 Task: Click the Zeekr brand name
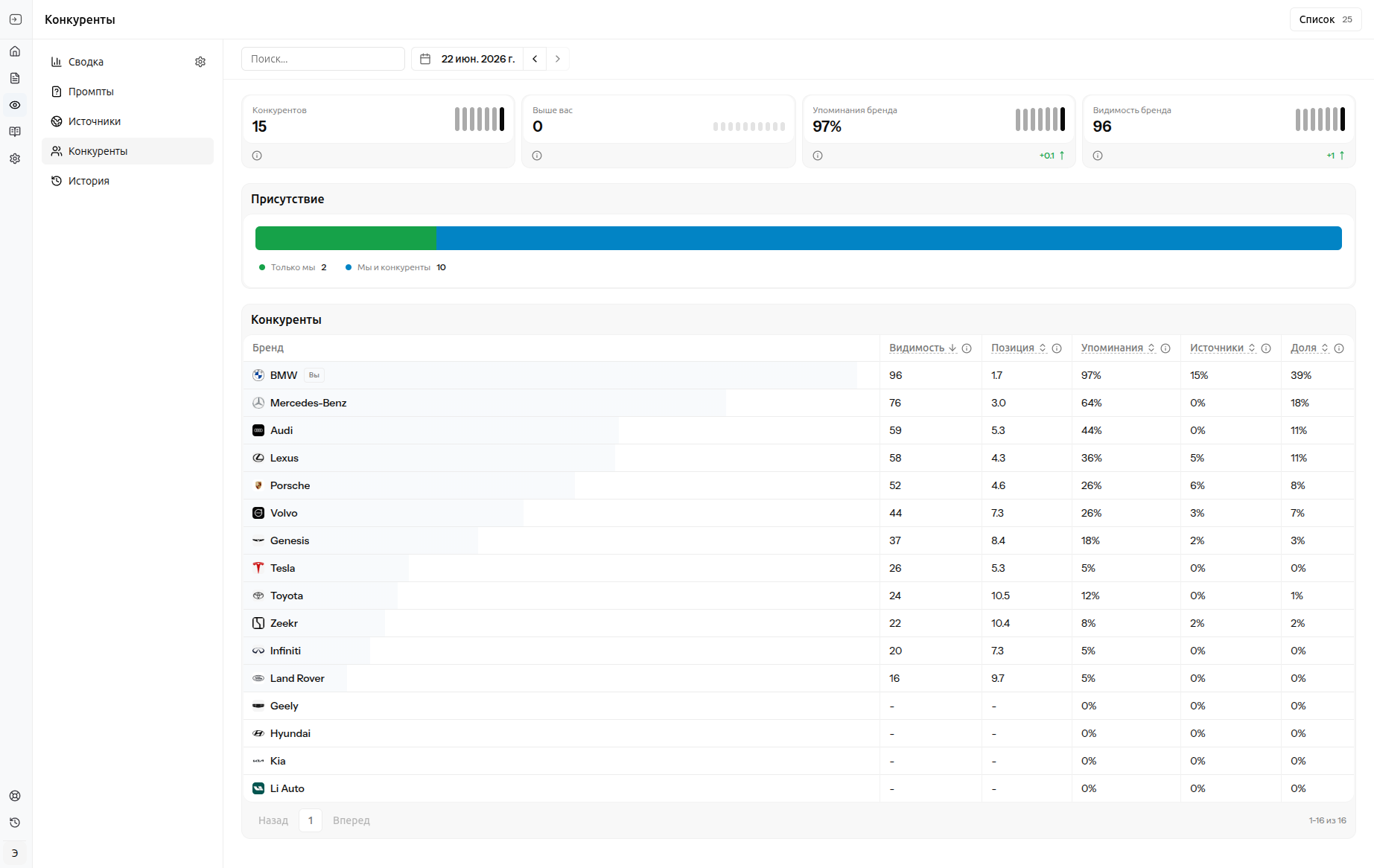284,623
